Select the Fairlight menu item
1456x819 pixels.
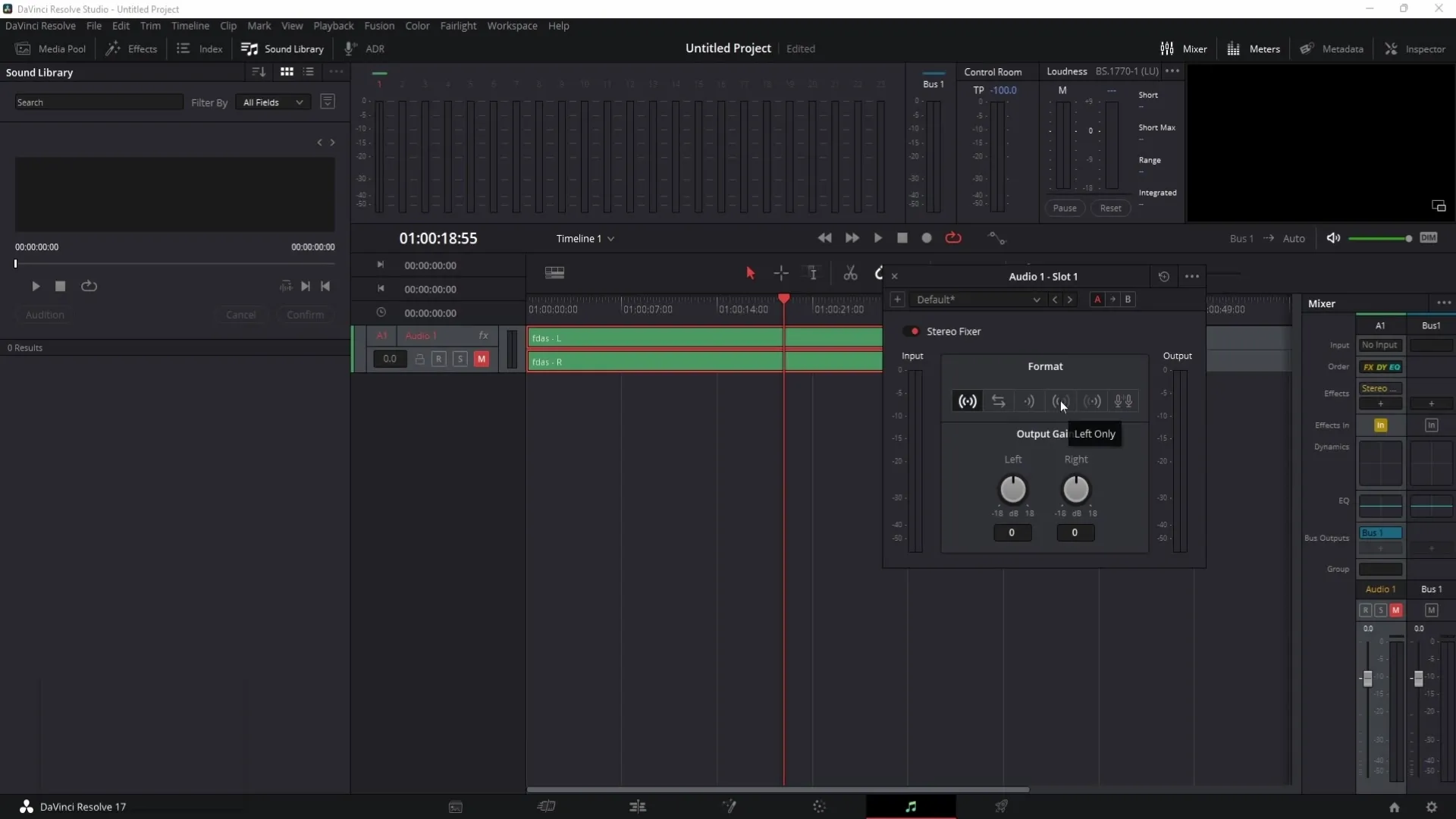[457, 25]
